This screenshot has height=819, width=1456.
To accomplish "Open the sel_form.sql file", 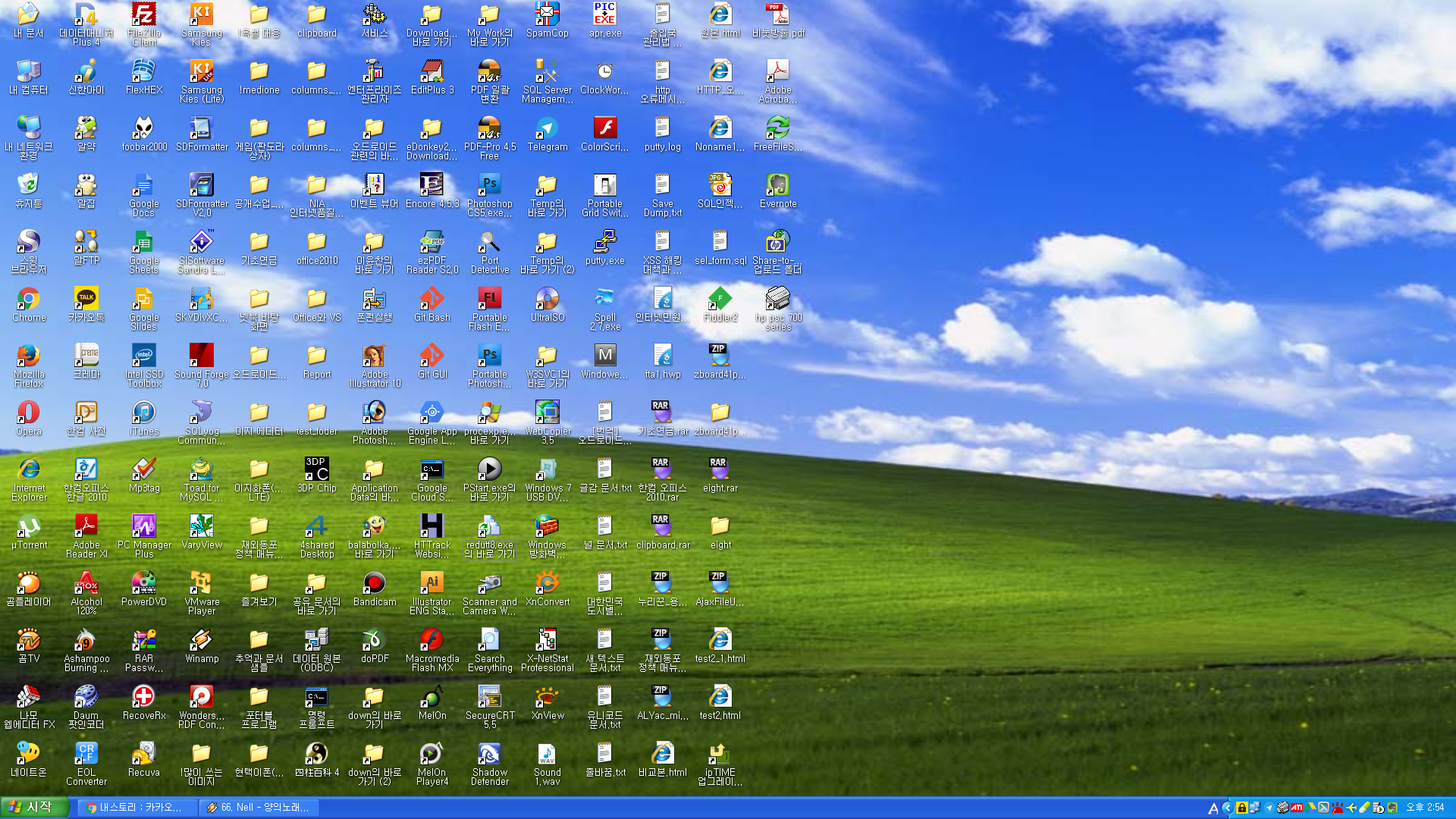I will pos(720,247).
